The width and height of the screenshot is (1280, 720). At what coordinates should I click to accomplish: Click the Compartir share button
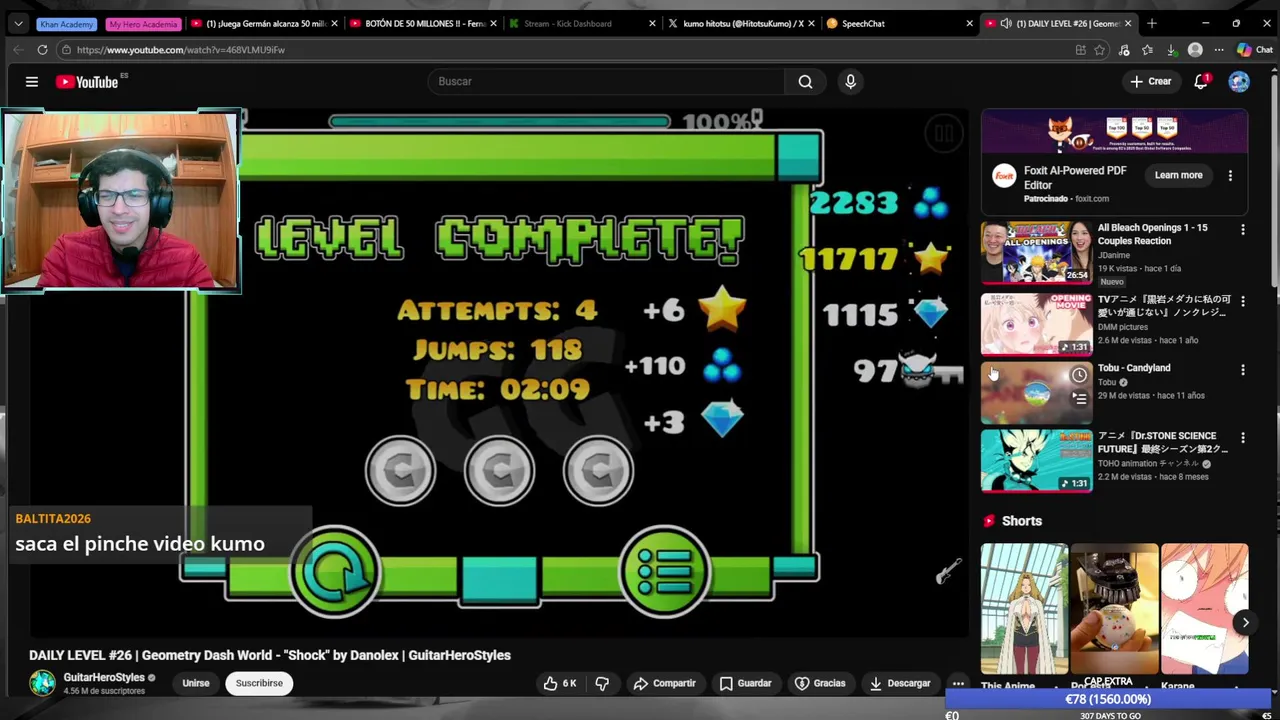coord(664,683)
